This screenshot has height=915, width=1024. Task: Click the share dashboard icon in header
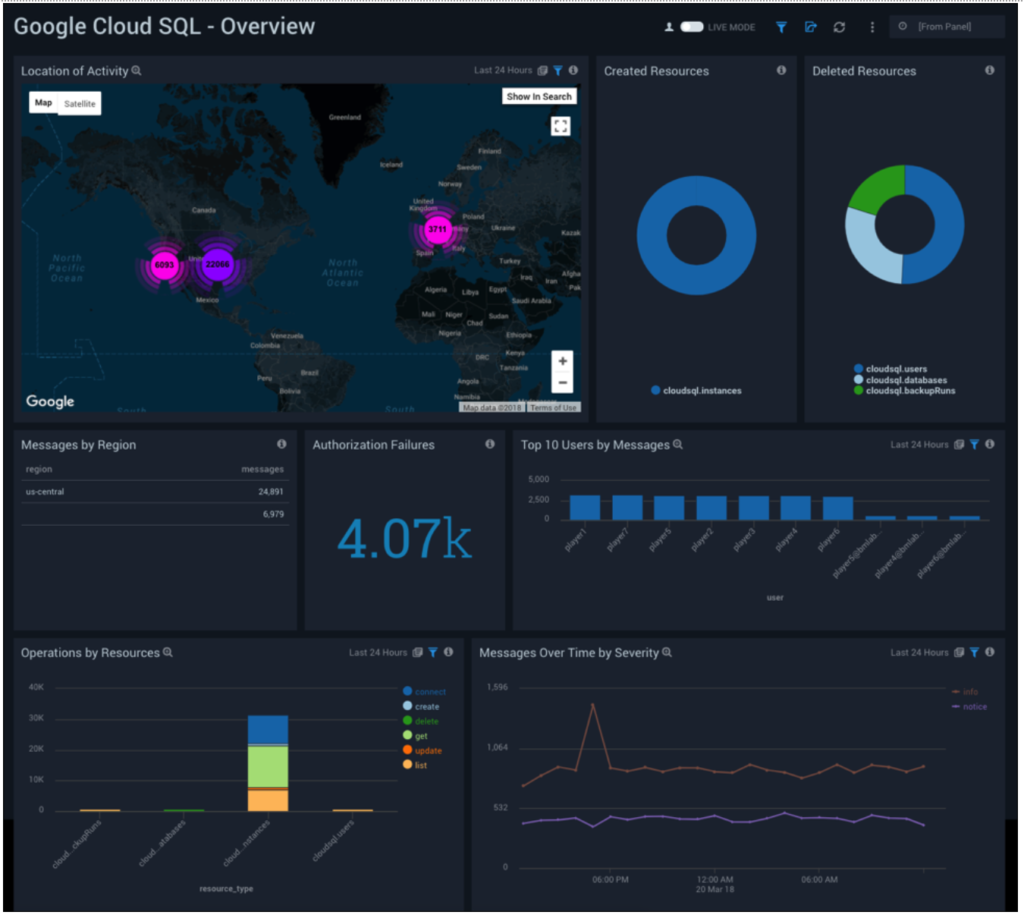pos(810,27)
